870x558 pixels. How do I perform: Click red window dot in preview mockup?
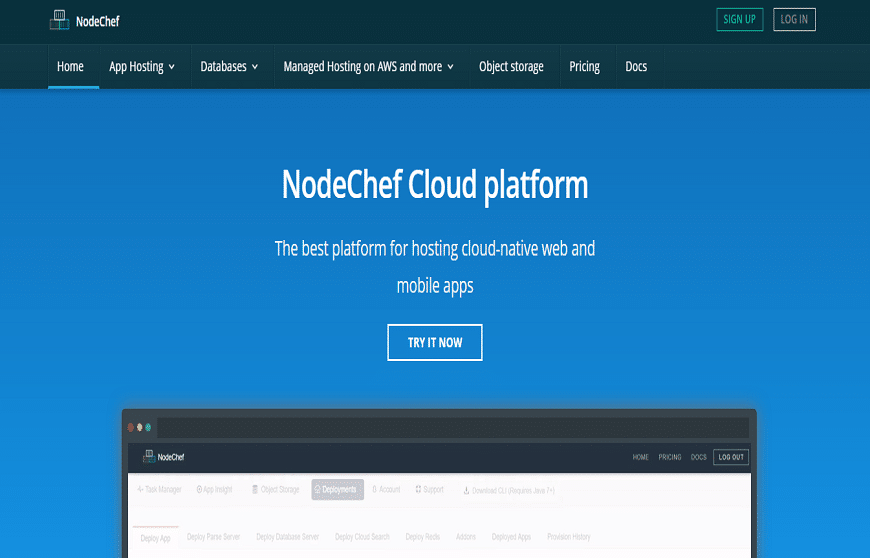pos(131,427)
